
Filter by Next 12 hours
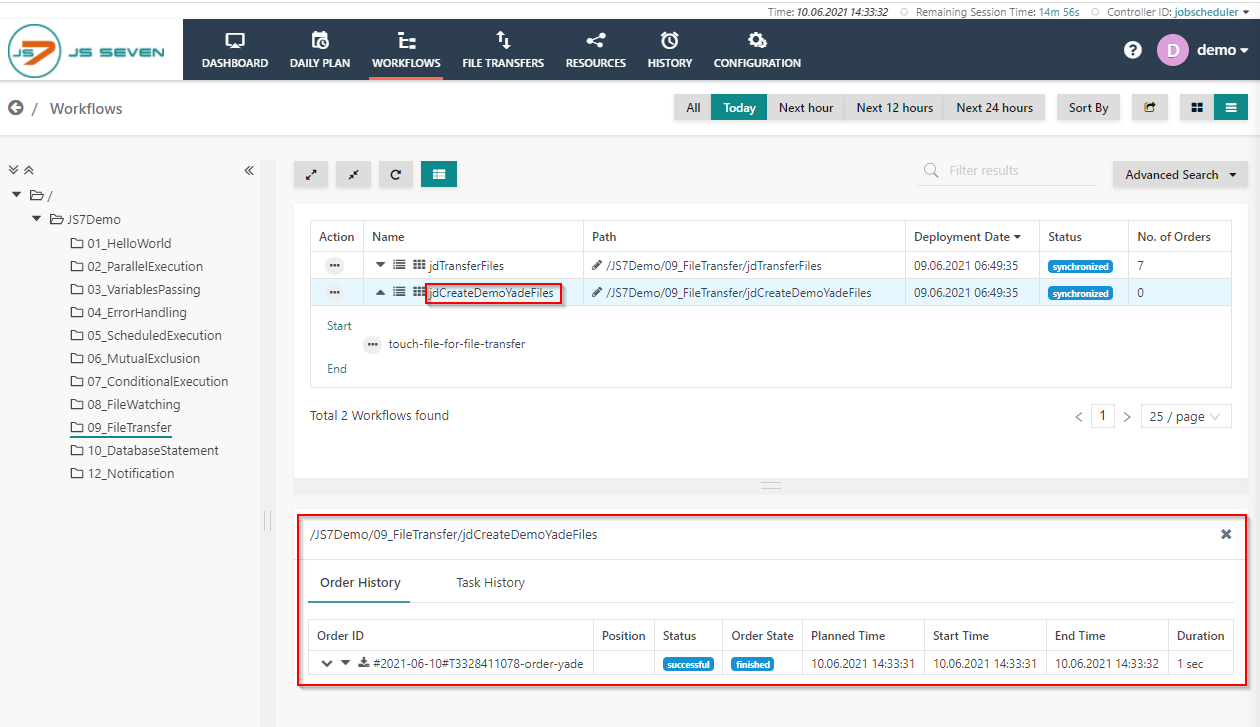point(894,107)
